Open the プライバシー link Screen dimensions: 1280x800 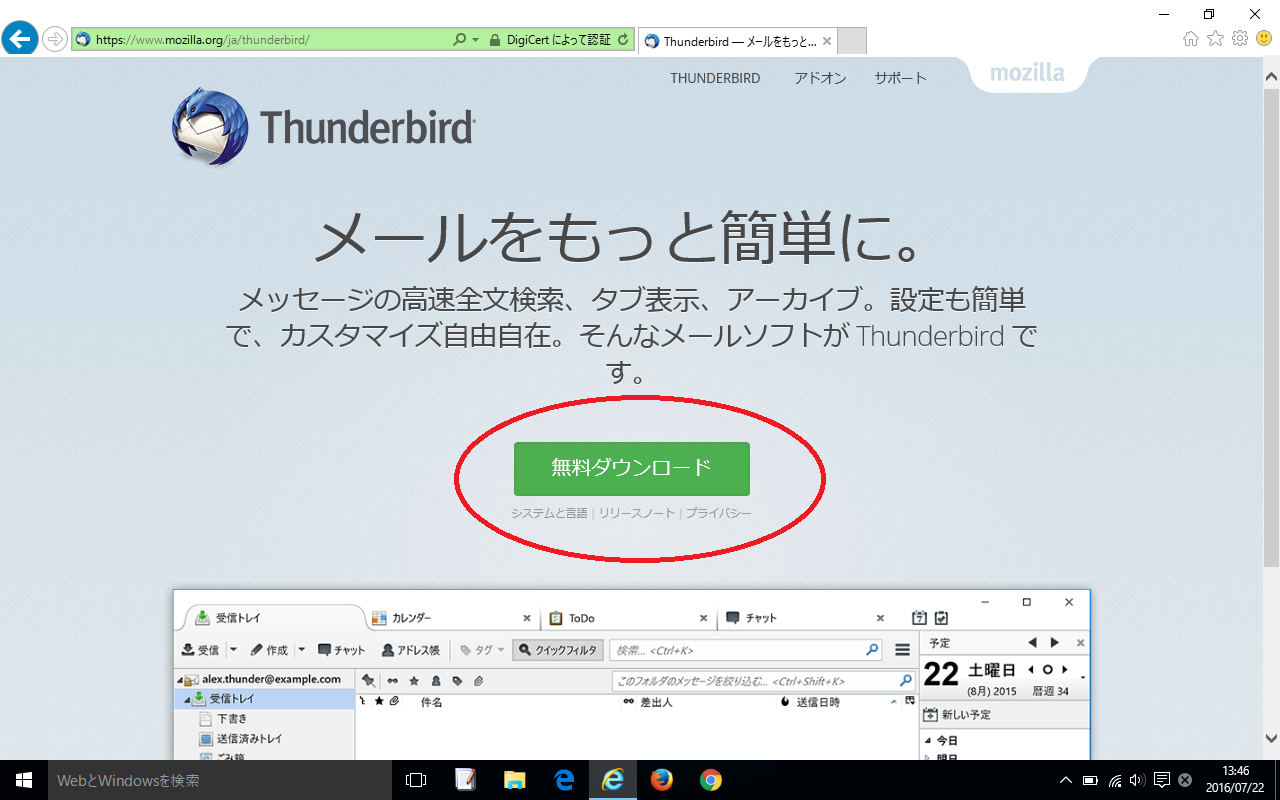coord(718,513)
